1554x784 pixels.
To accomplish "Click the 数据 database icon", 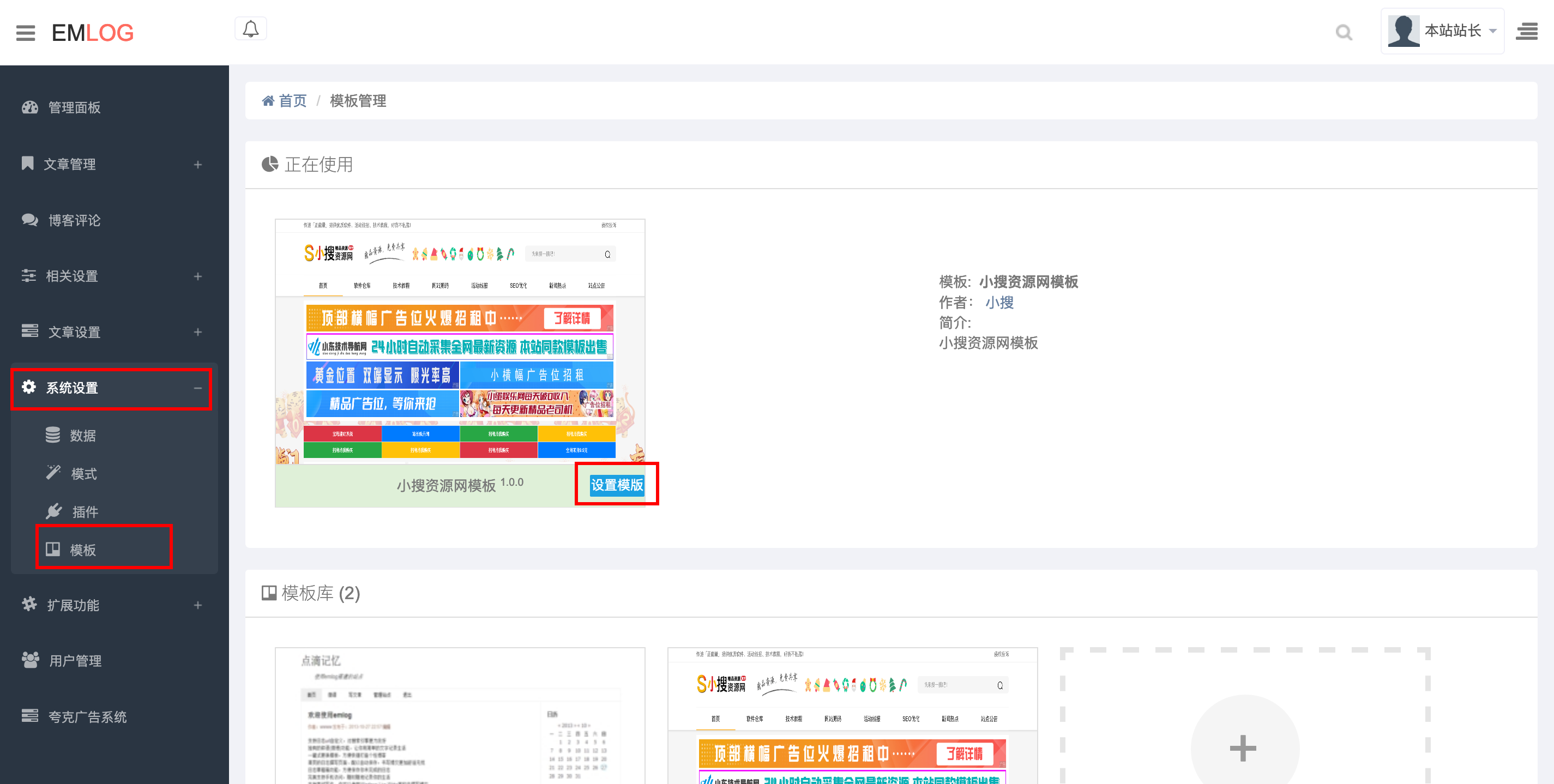I will tap(53, 435).
